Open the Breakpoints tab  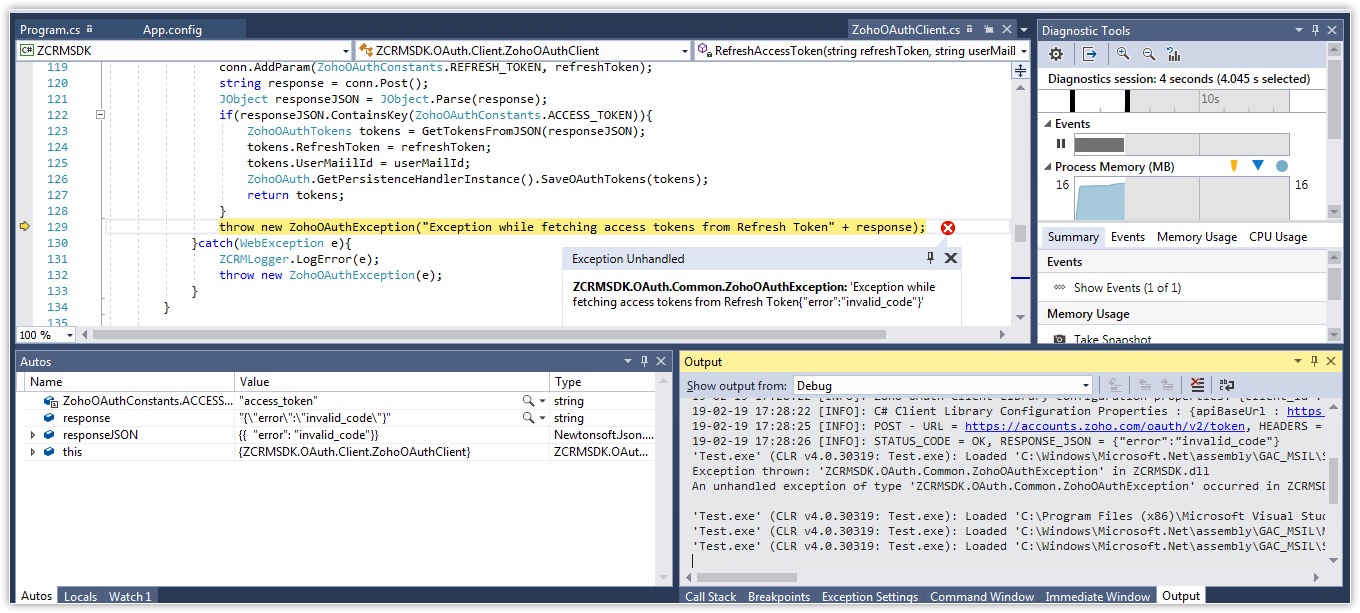click(779, 596)
